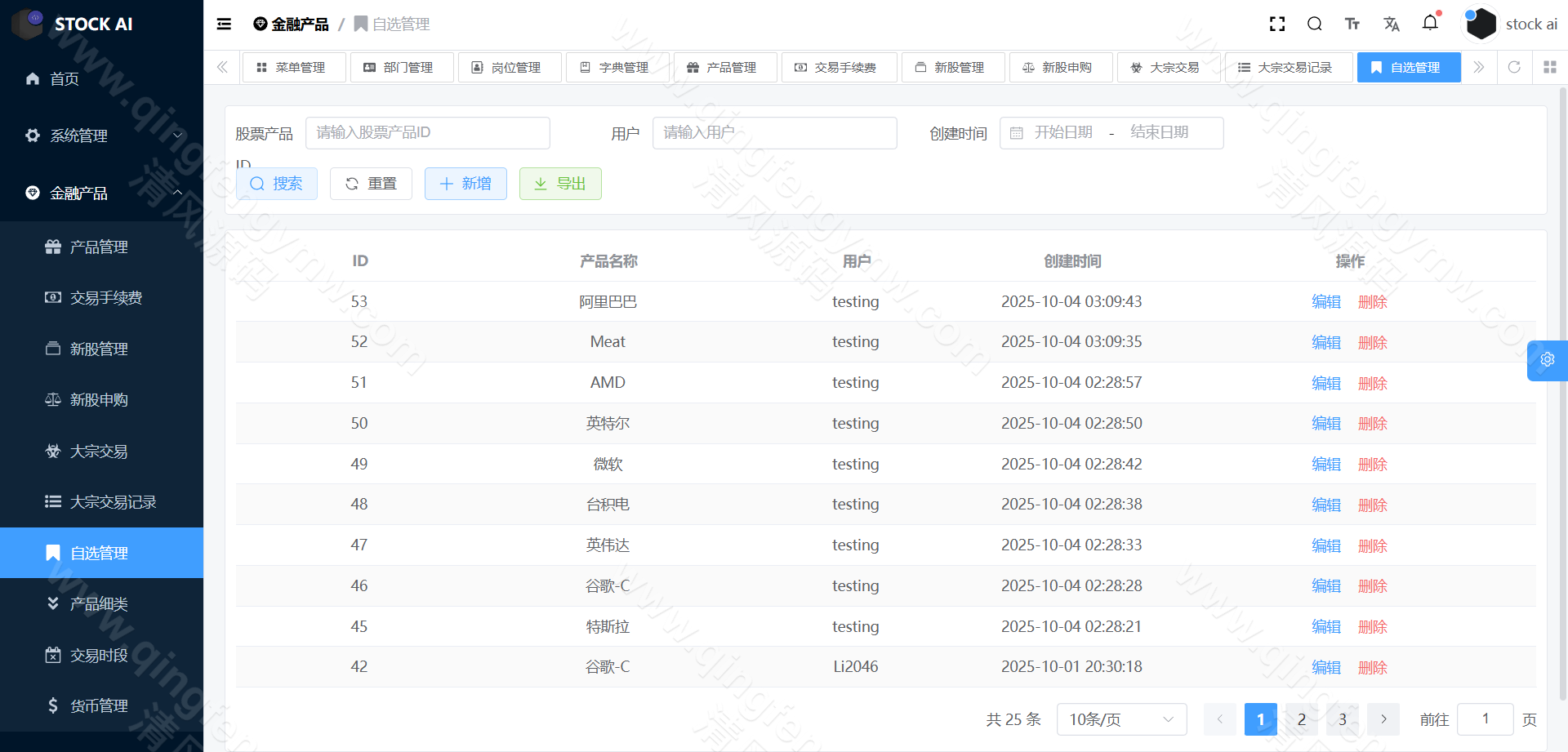The image size is (1568, 752).
Task: Toggle fullscreen mode via the expand icon
Action: coord(1276,24)
